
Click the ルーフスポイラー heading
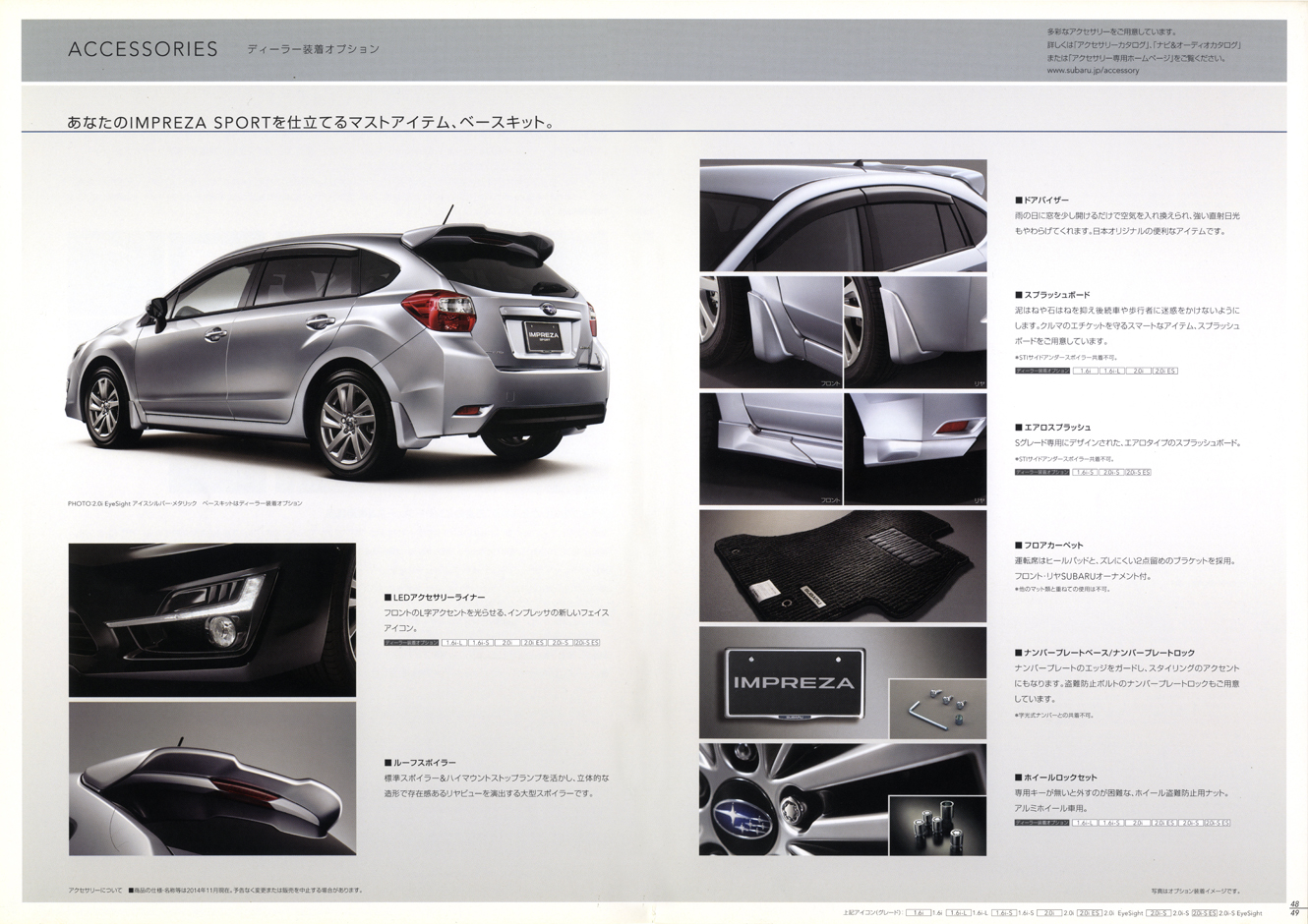(x=421, y=762)
